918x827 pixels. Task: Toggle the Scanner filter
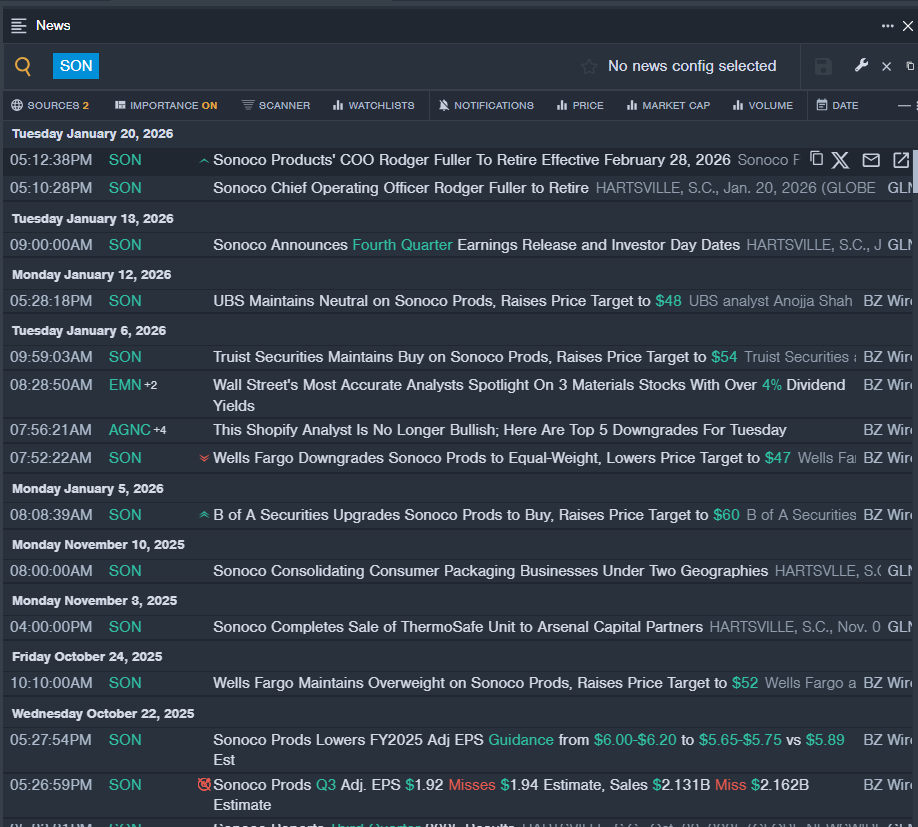pos(276,105)
